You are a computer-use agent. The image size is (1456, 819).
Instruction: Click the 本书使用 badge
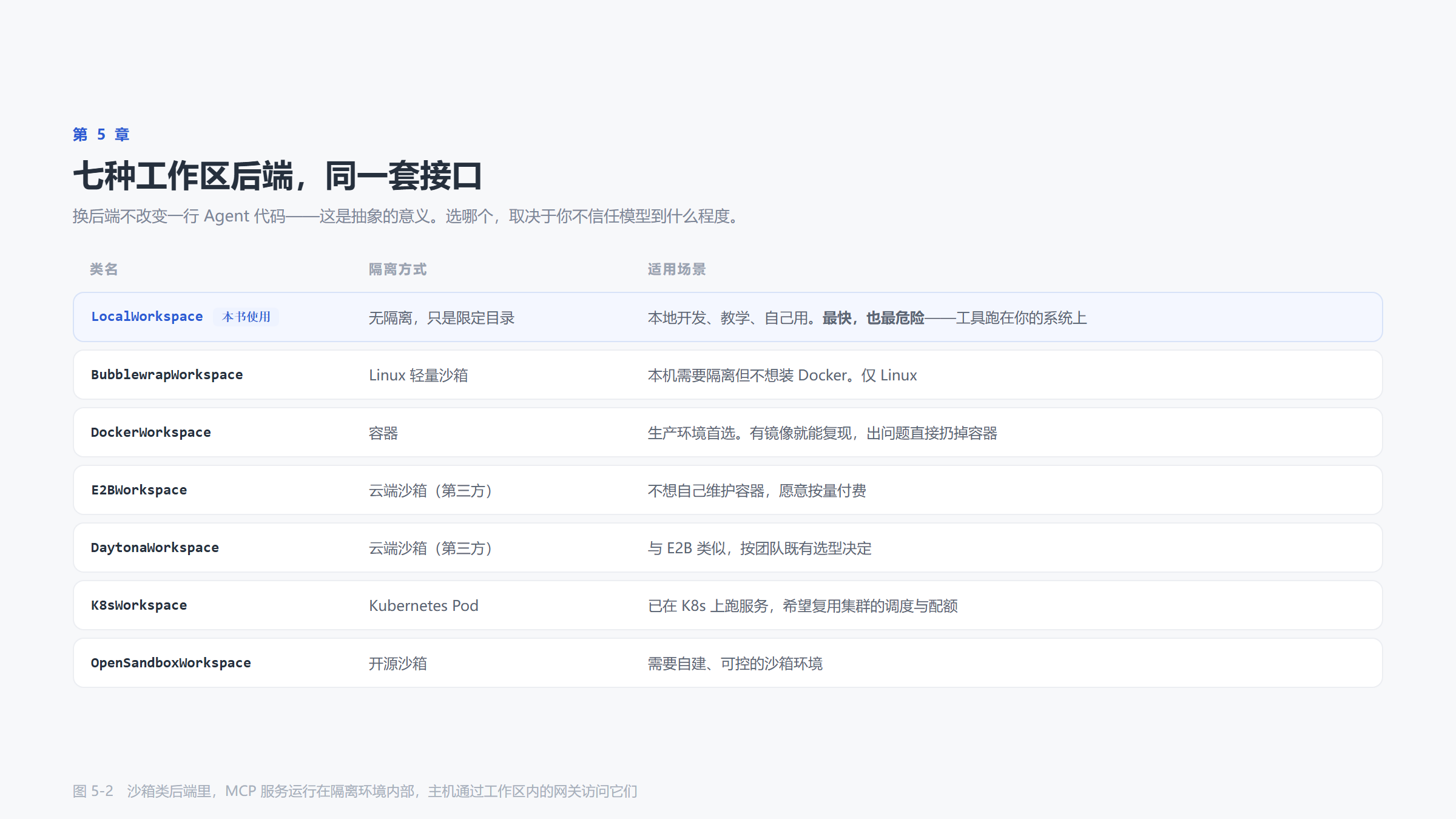[246, 317]
